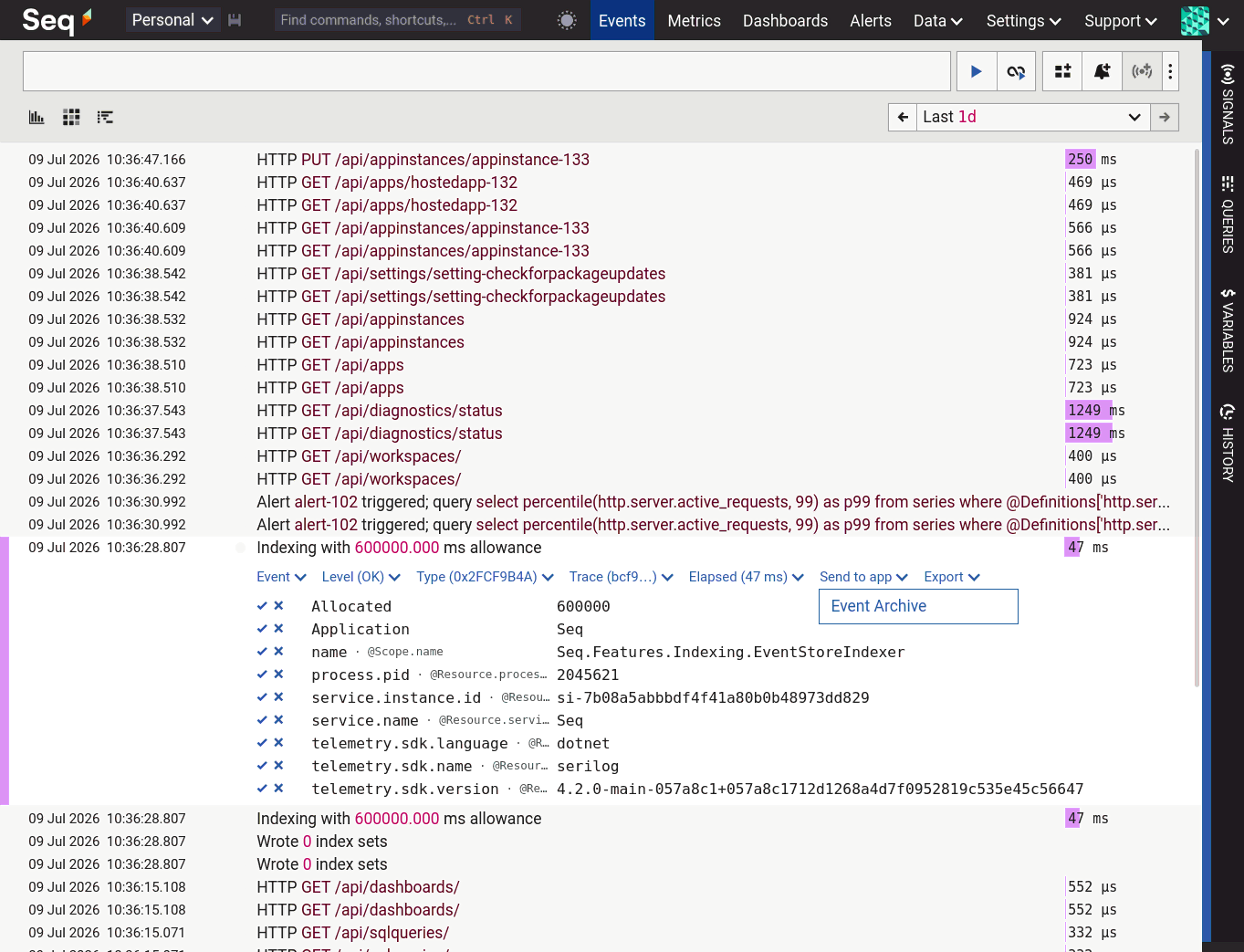Open the History side panel
The image size is (1244, 952).
1228,443
